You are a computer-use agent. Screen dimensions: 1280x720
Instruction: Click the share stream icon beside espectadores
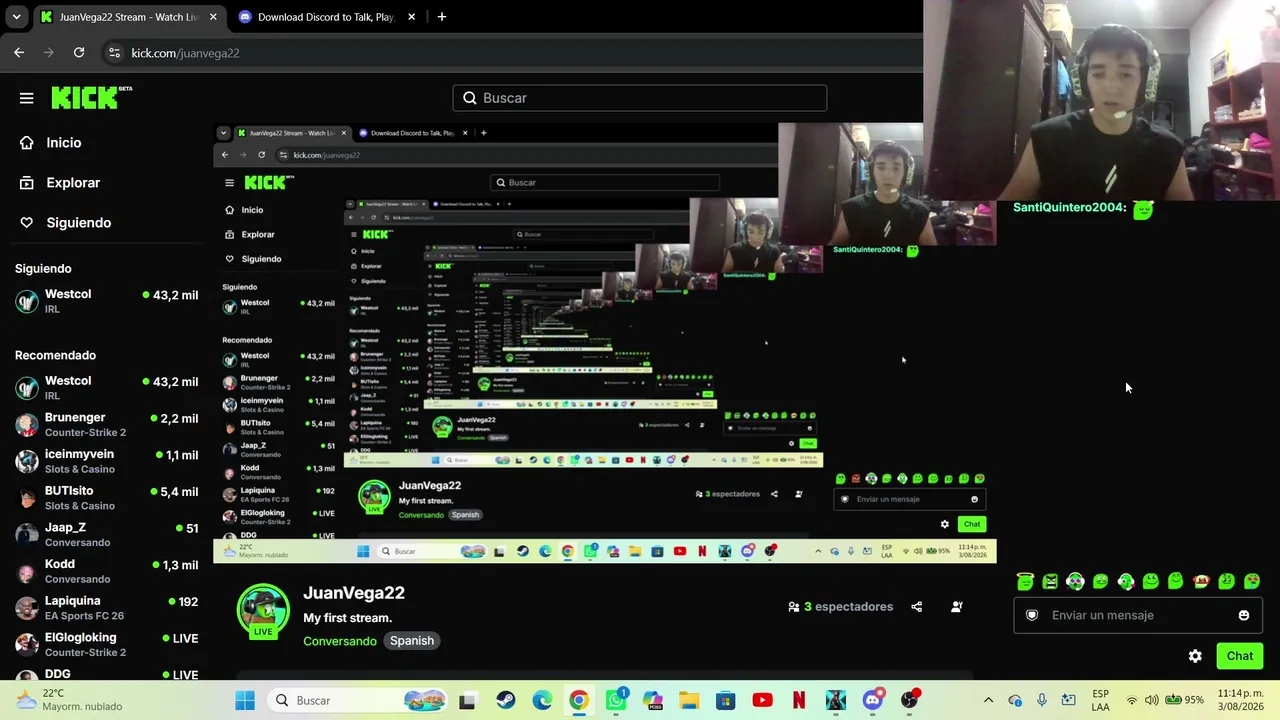(x=916, y=607)
